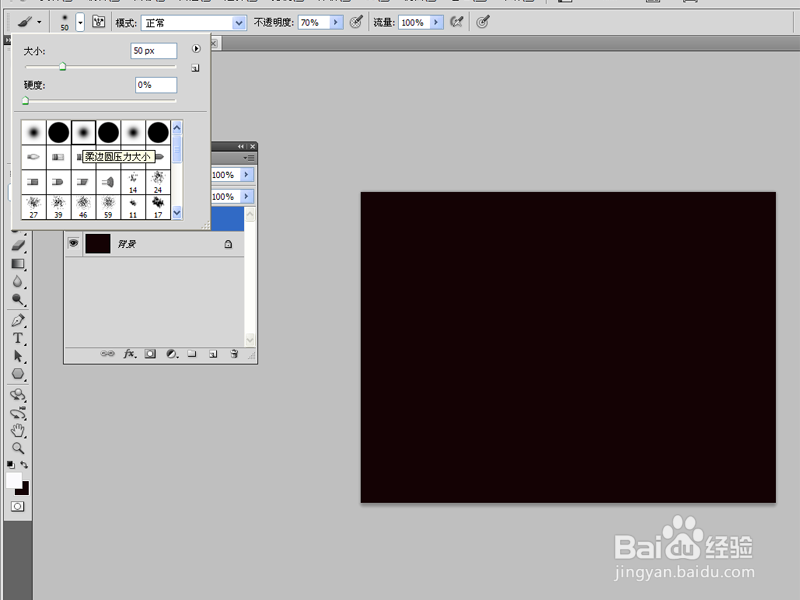
Task: Toggle Quick Mask mode
Action: (x=18, y=507)
